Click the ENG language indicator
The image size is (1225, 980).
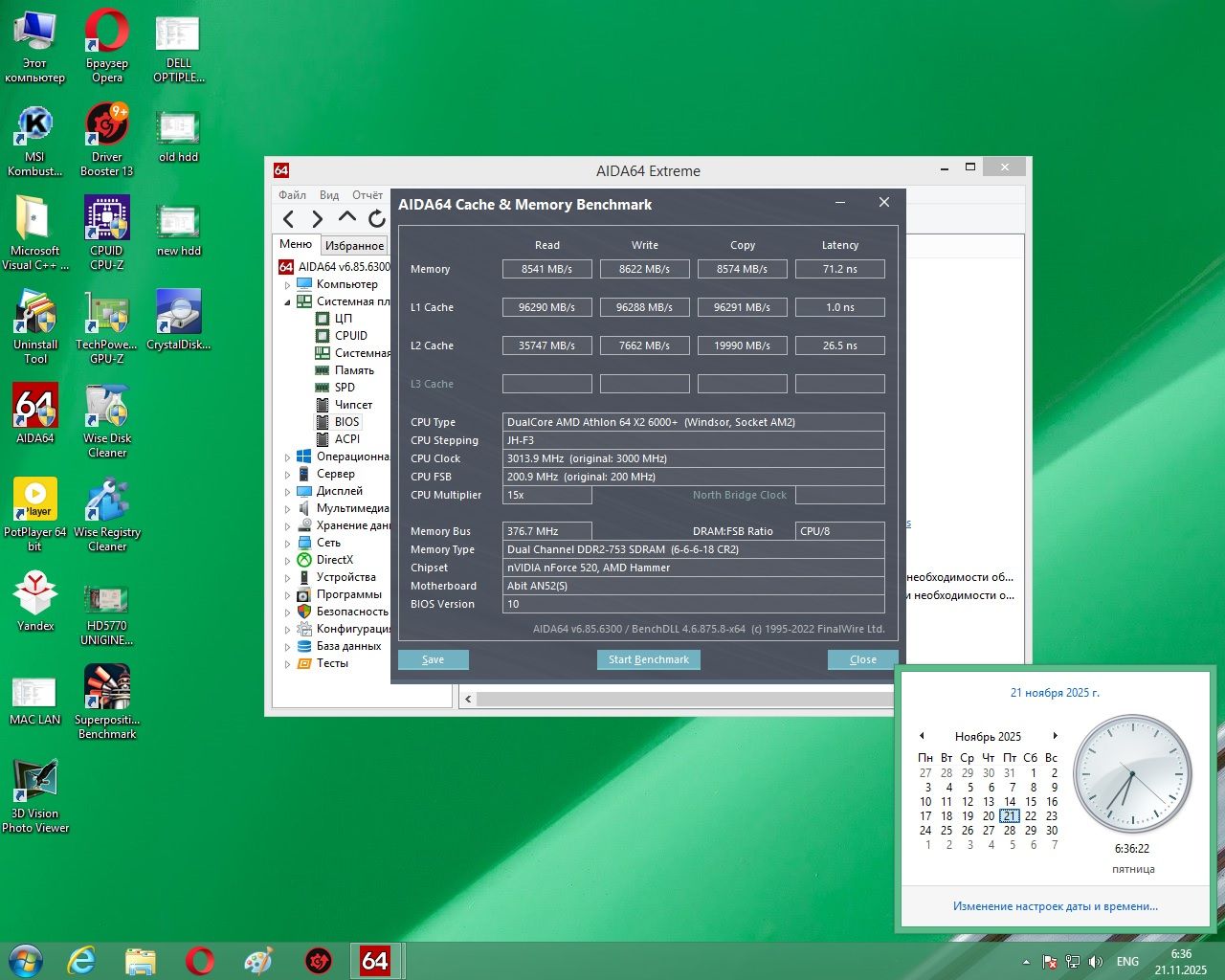click(1128, 962)
